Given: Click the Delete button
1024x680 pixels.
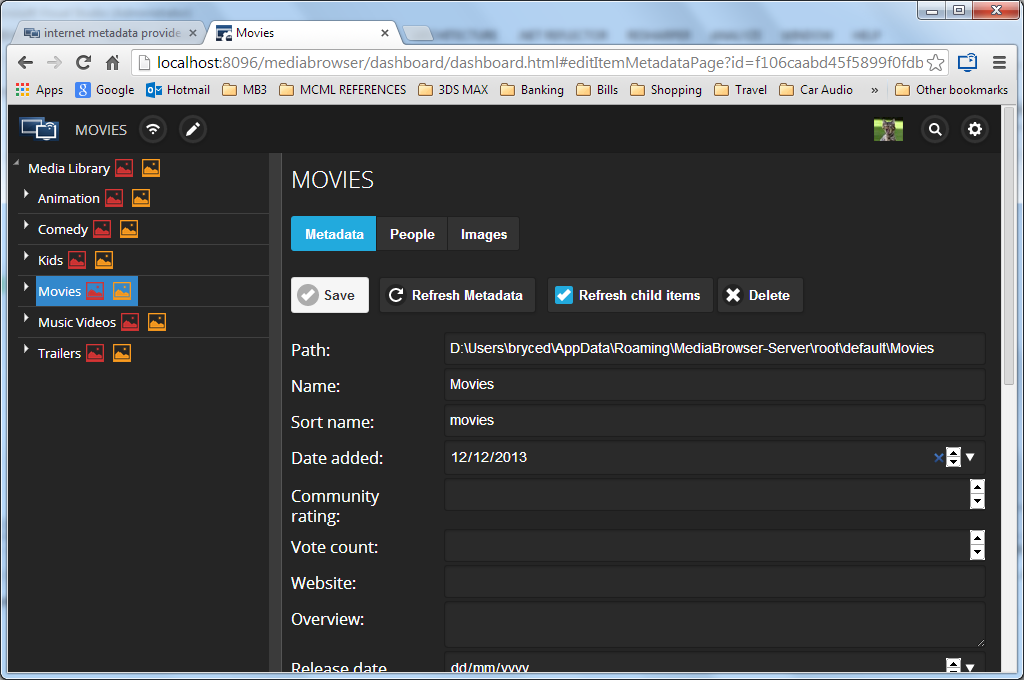Looking at the screenshot, I should click(760, 295).
